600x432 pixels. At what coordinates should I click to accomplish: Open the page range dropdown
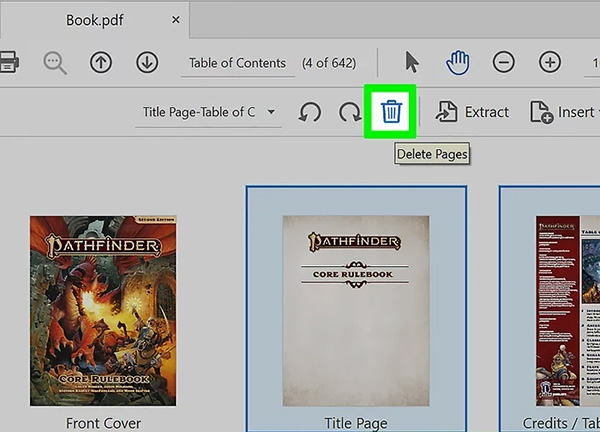point(209,112)
